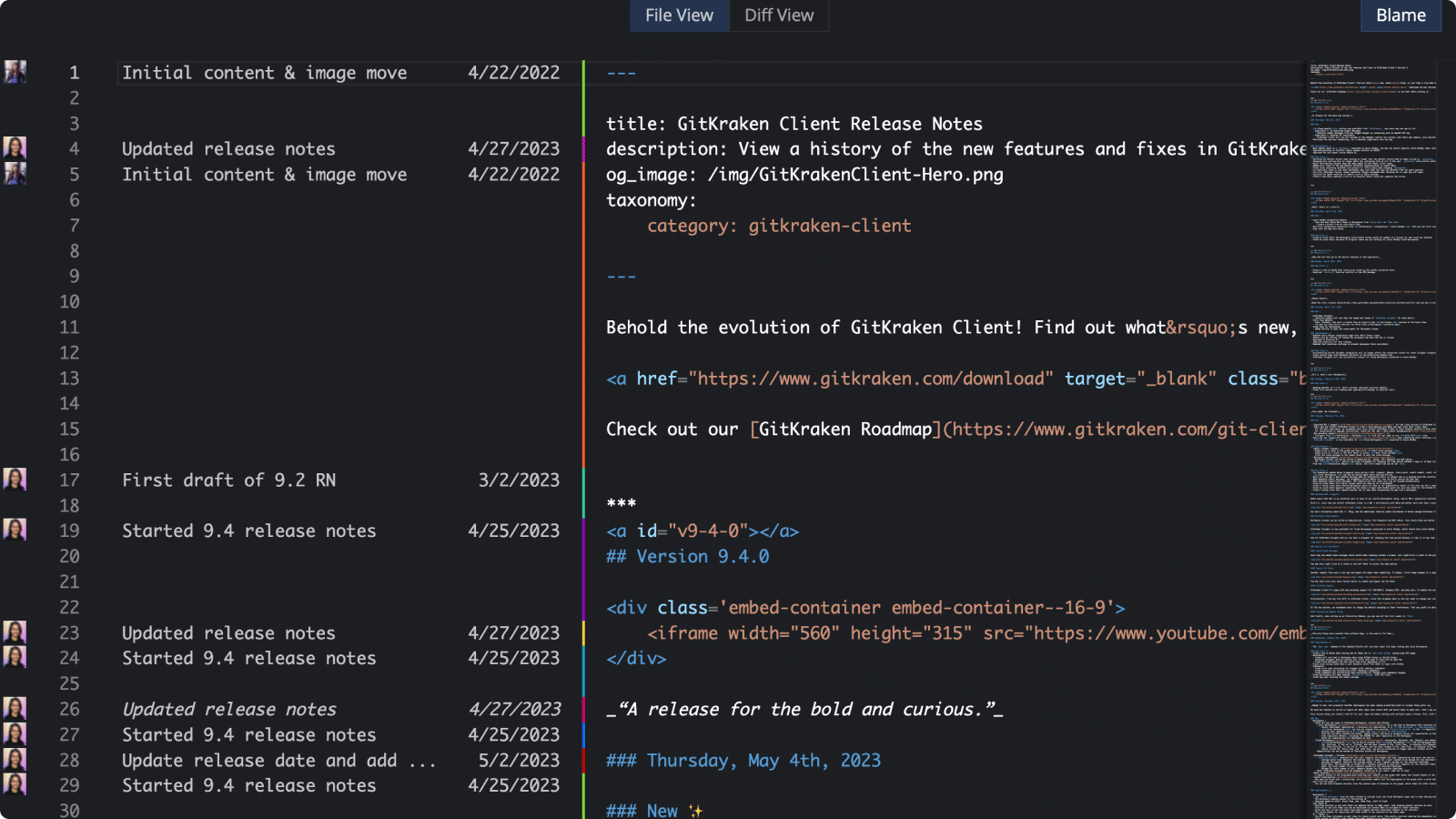
Task: Select 'Updated release notes' commit on line 4
Action: (x=228, y=149)
